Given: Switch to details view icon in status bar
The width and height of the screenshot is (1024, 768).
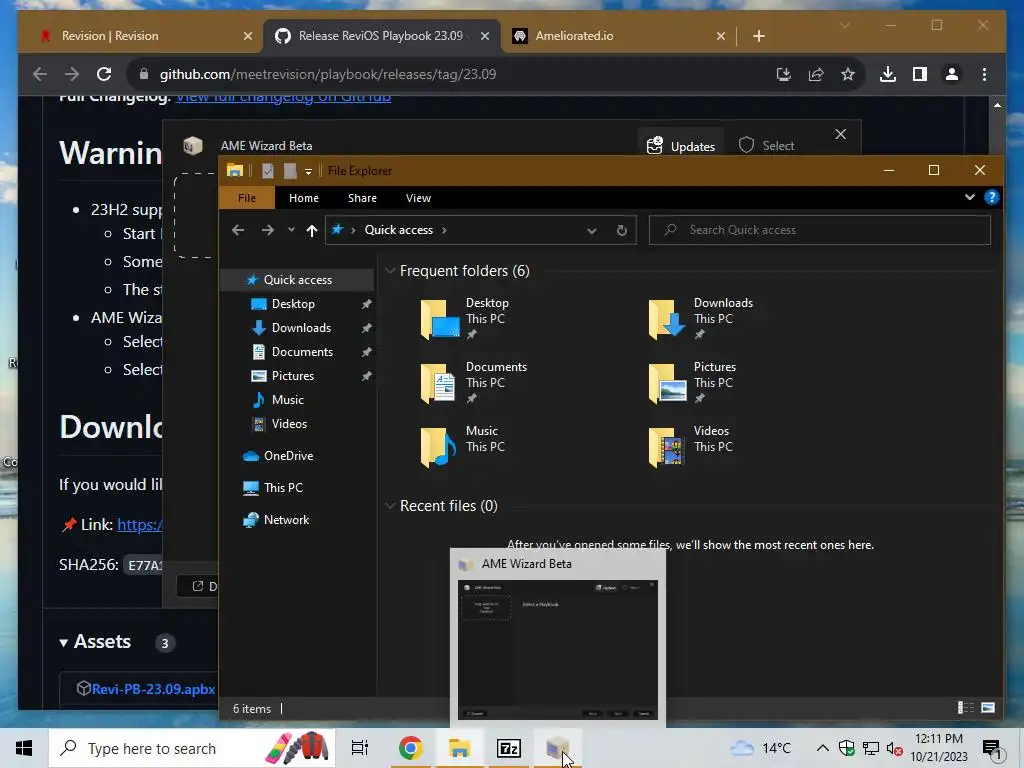Looking at the screenshot, I should coord(965,708).
